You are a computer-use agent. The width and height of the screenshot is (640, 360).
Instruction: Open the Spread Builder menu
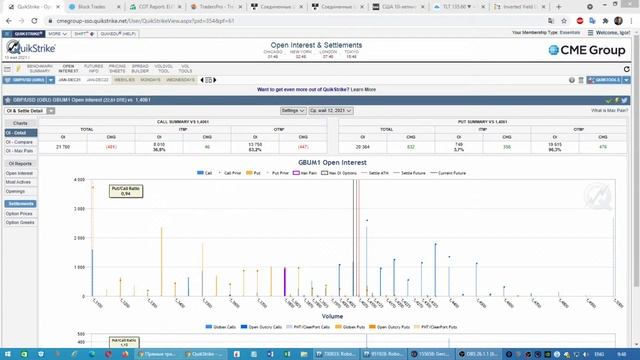(x=140, y=69)
